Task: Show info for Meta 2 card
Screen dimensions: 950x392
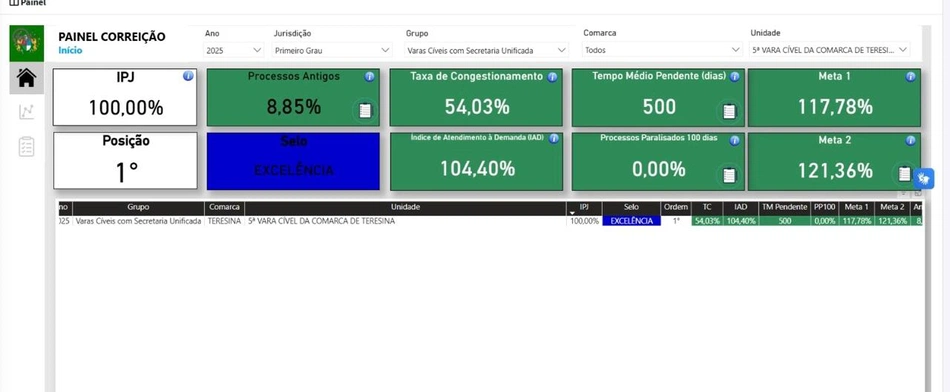Action: pos(911,140)
